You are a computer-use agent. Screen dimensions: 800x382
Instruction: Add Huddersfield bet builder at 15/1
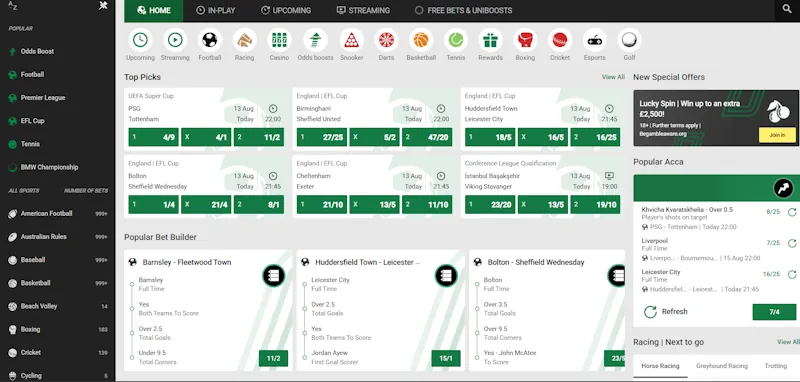[x=446, y=358]
